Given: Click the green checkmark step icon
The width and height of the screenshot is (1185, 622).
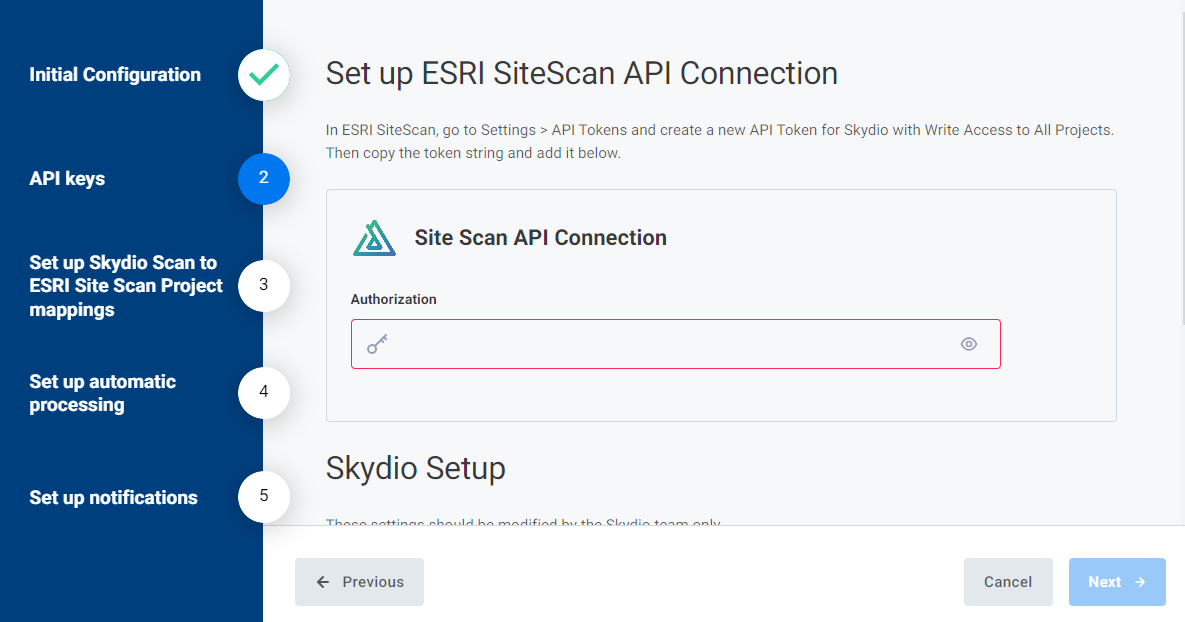Looking at the screenshot, I should coord(264,75).
